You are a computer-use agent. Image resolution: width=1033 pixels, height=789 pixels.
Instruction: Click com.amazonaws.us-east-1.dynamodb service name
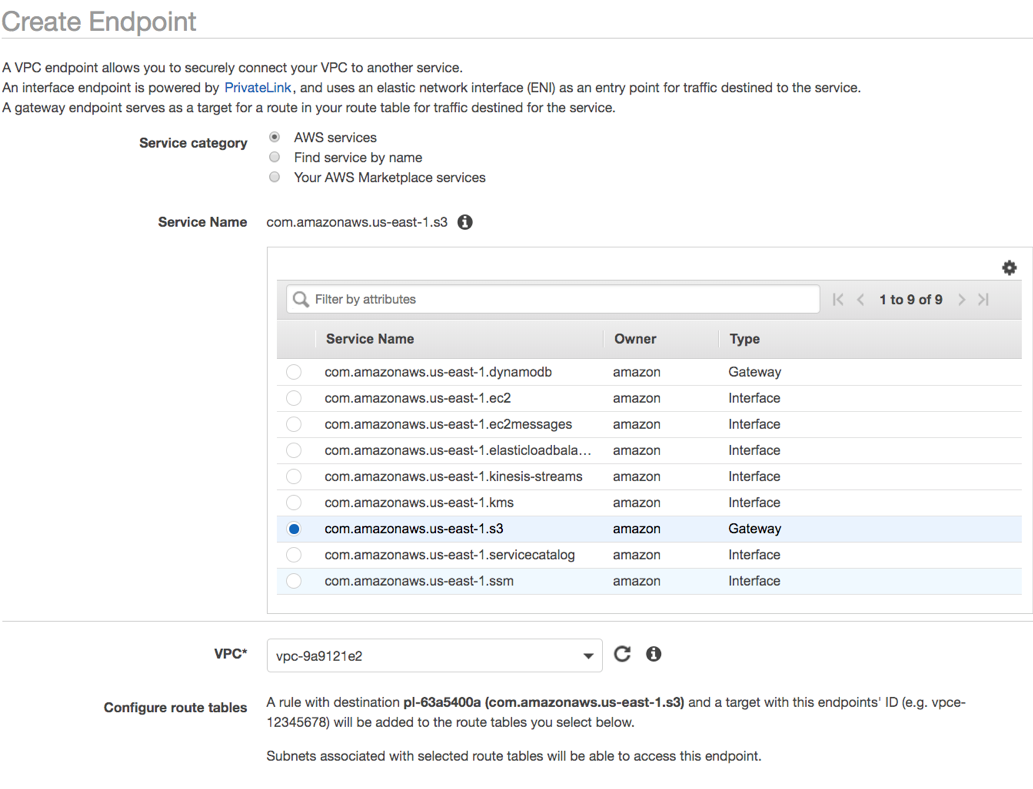pos(438,372)
